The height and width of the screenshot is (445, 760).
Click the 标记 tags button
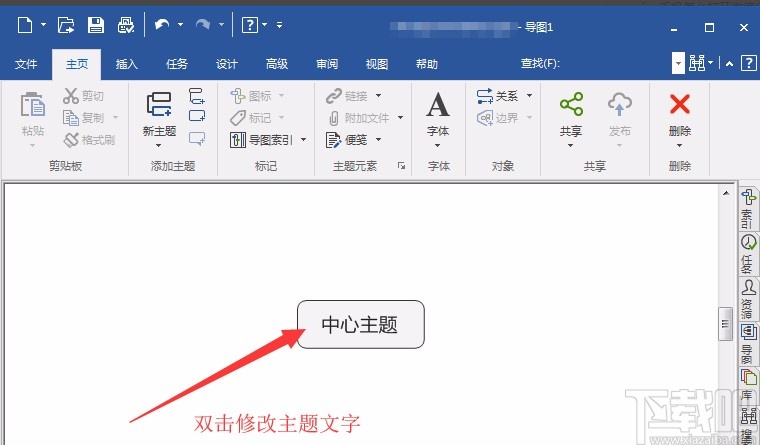coord(251,118)
